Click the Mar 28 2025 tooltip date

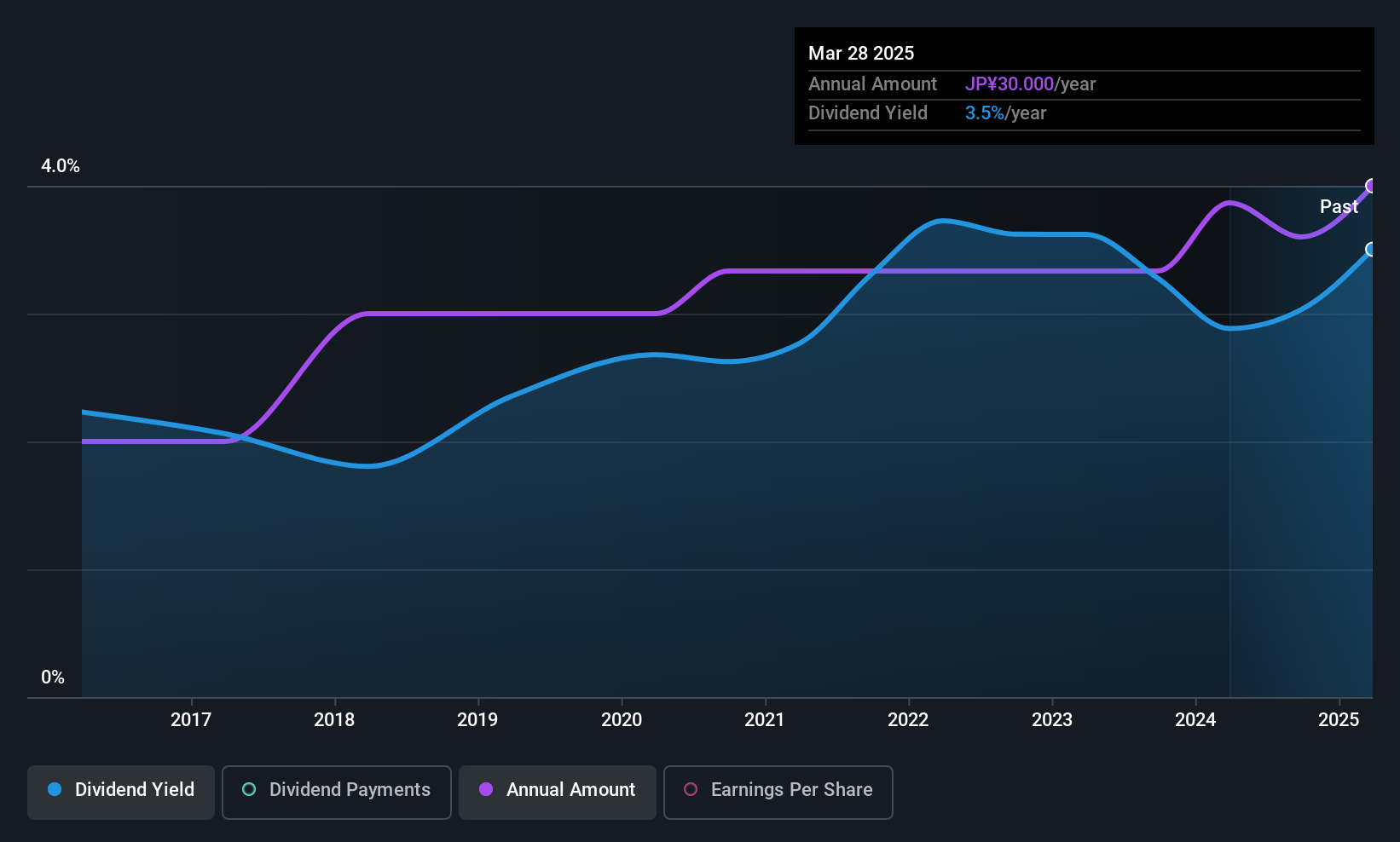coord(861,54)
